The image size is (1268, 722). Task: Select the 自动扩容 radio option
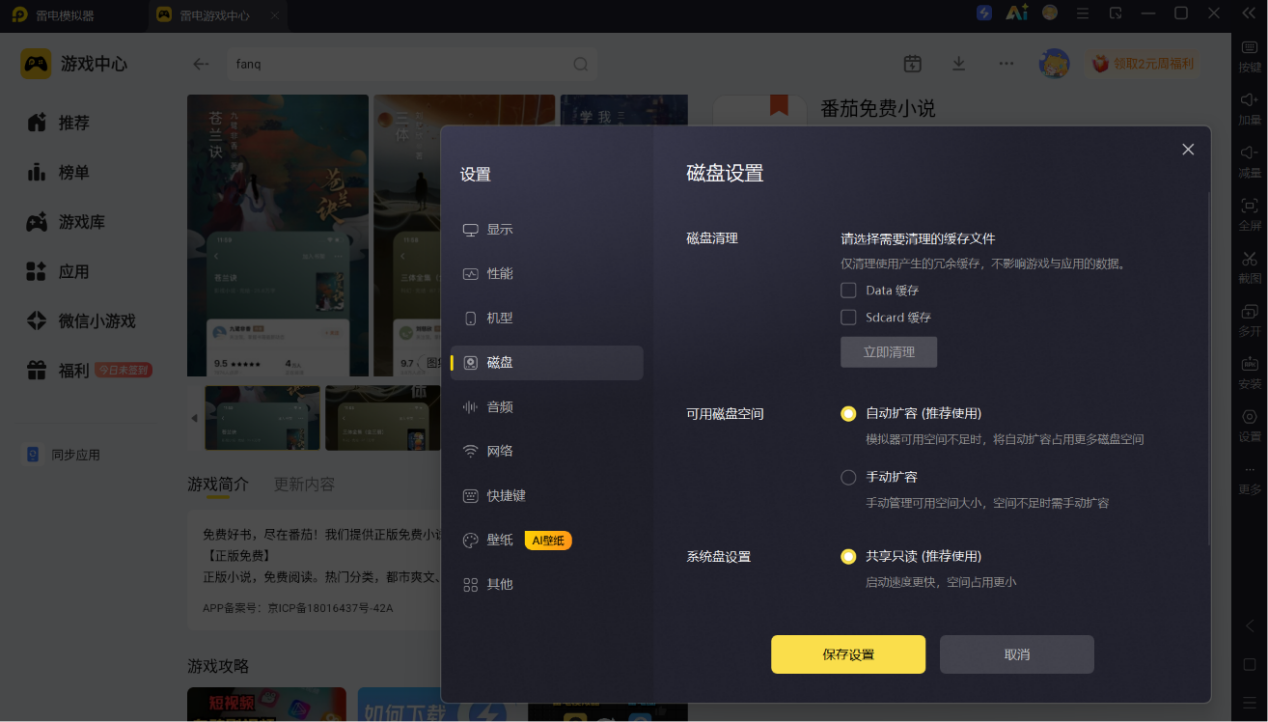849,413
